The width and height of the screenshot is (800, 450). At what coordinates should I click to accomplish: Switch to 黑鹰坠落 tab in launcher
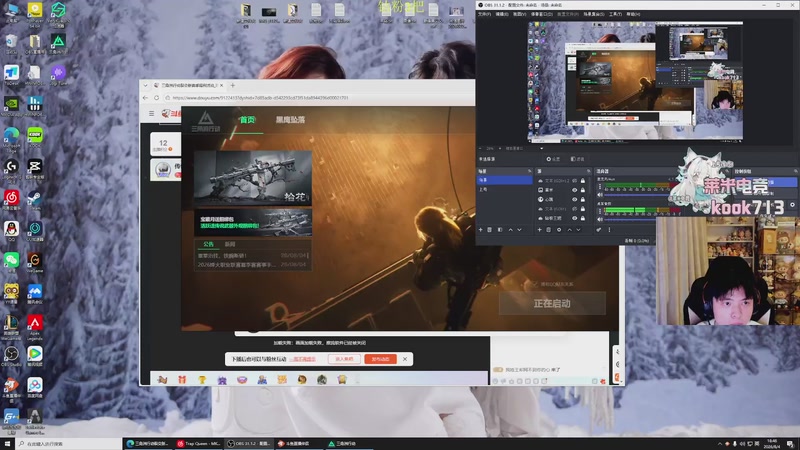tap(290, 120)
